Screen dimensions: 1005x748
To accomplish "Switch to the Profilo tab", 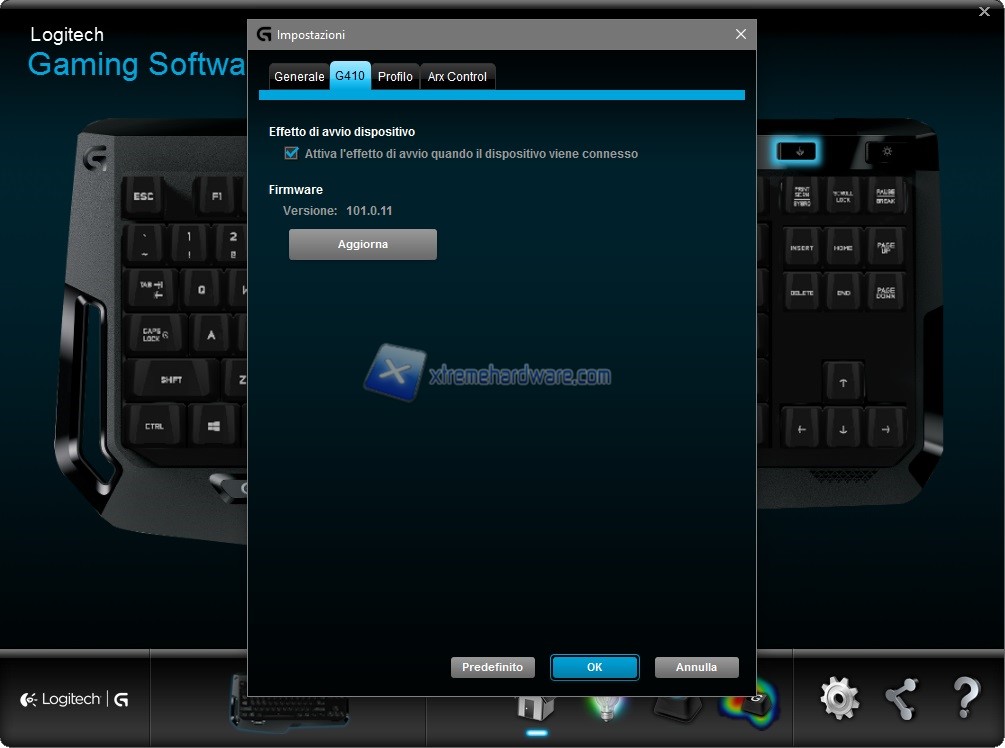I will 395,77.
